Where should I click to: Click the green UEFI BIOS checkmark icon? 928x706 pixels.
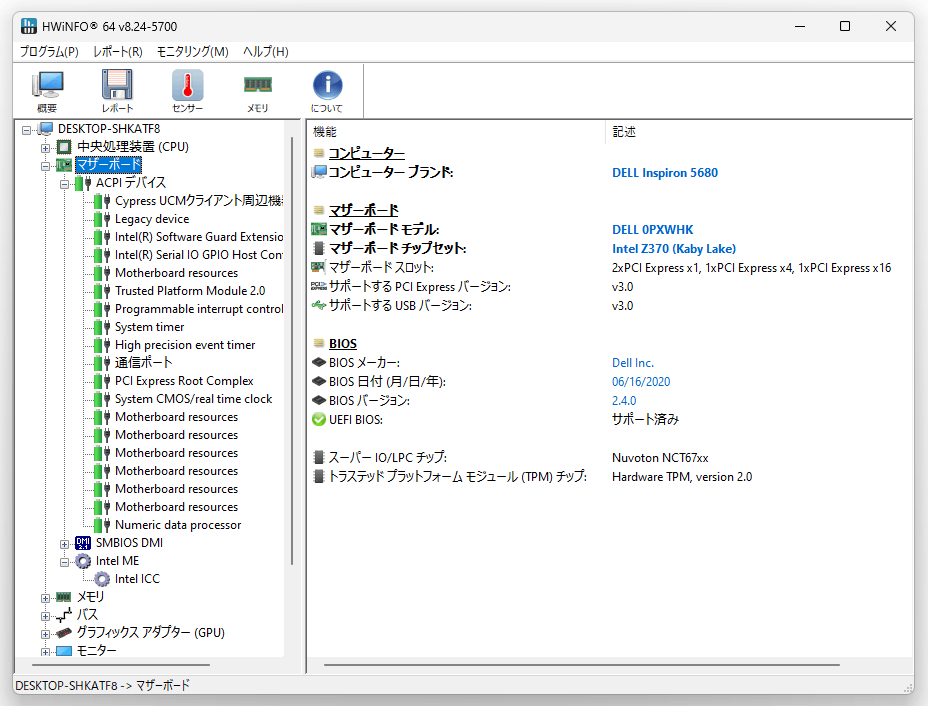tap(319, 420)
